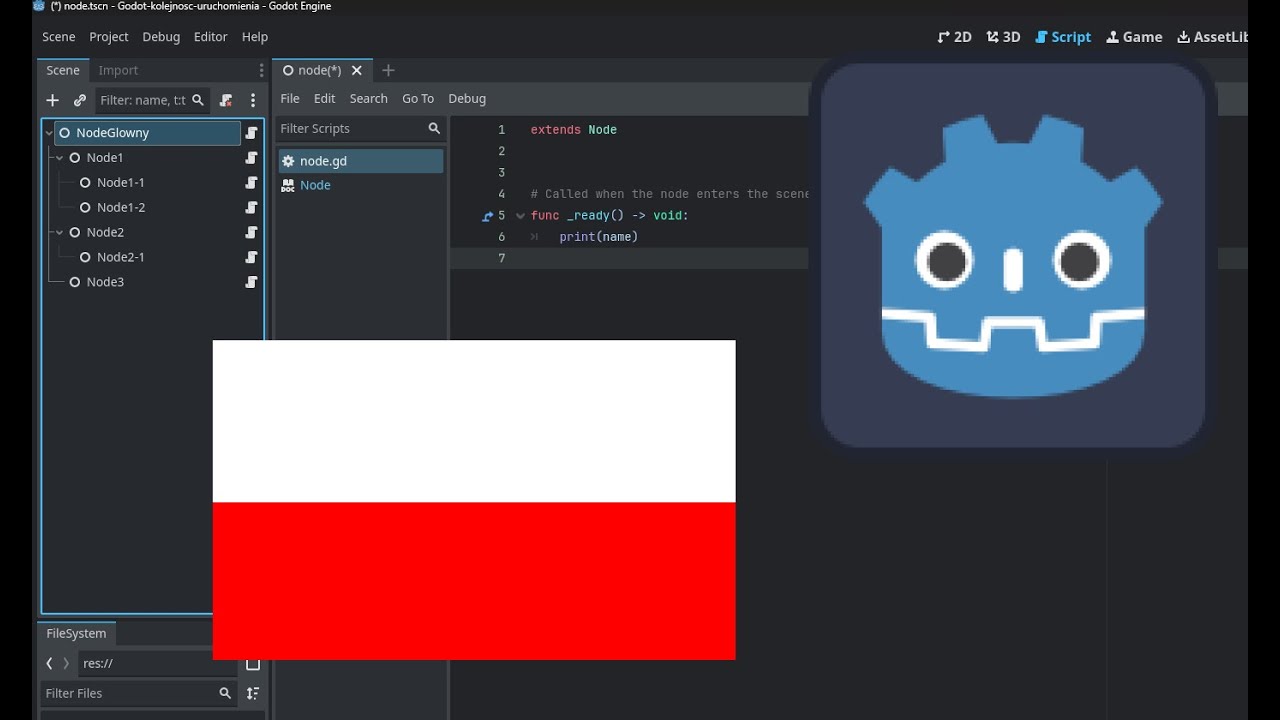Select Node1 in the scene tree

click(105, 158)
